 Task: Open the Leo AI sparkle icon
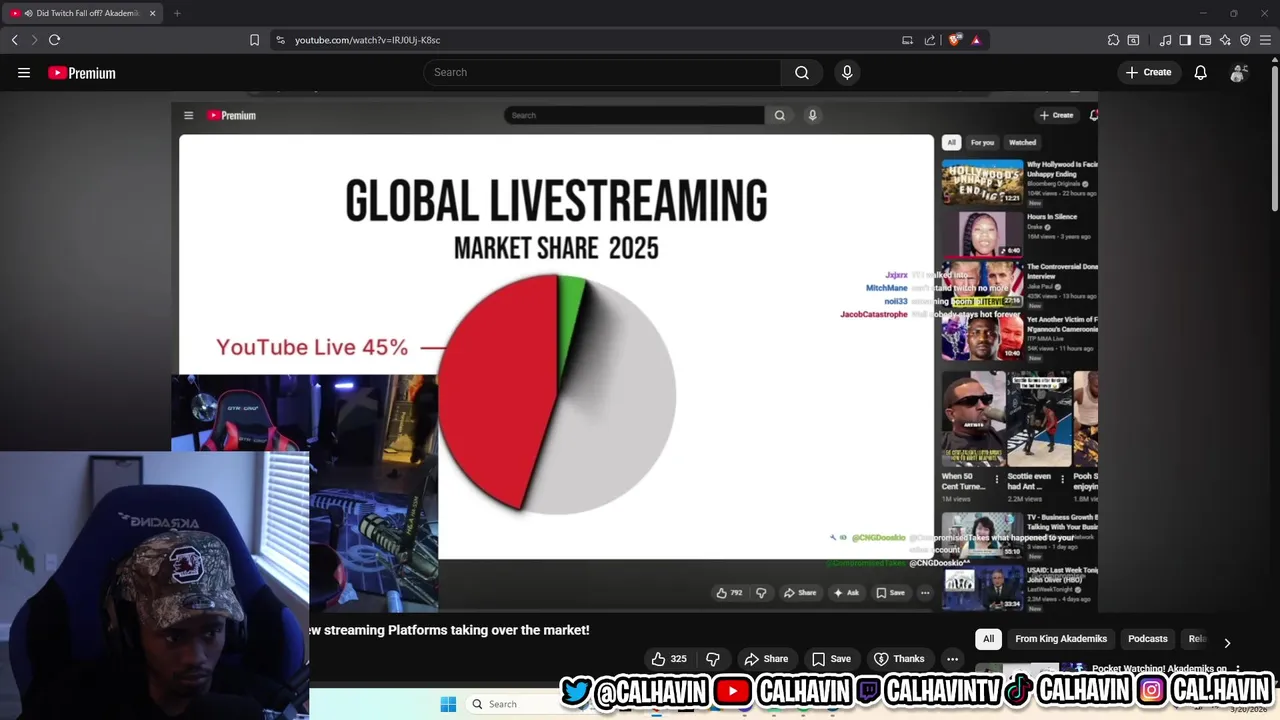click(x=1225, y=40)
